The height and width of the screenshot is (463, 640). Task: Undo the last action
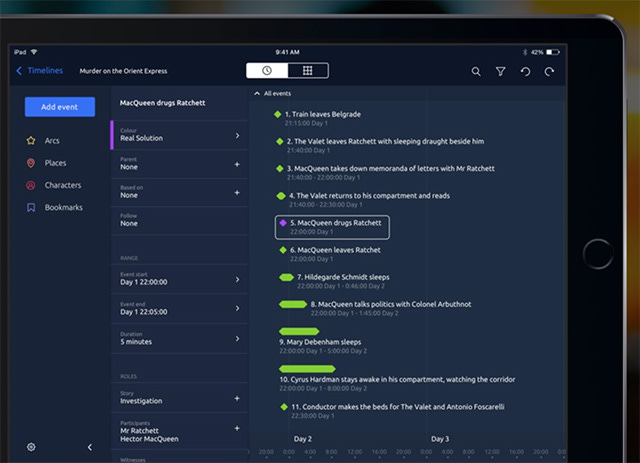(x=525, y=71)
